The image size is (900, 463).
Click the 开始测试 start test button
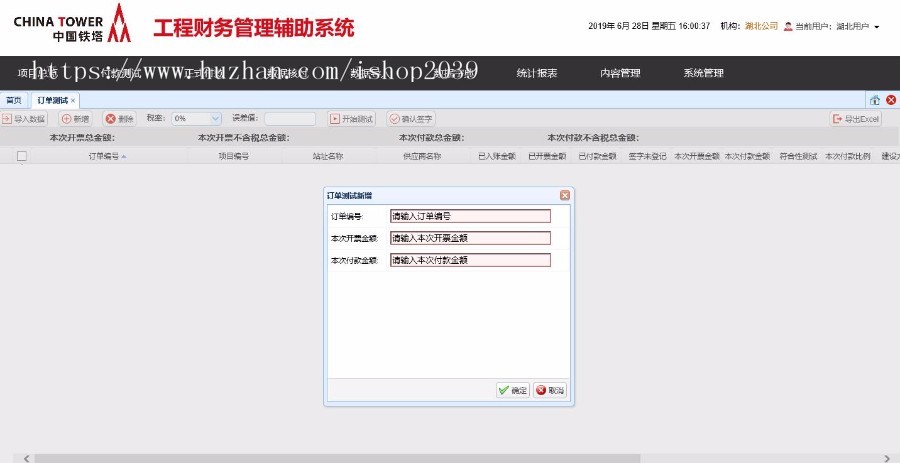pos(351,119)
